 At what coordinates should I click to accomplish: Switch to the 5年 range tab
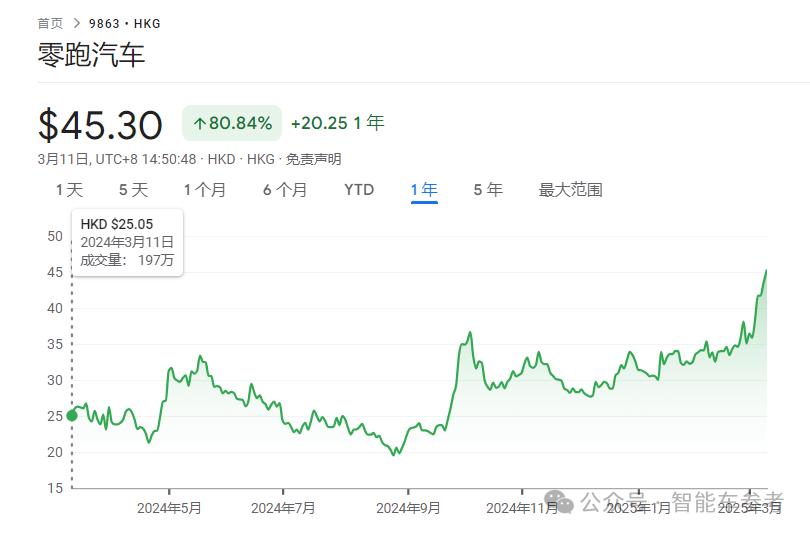[488, 190]
